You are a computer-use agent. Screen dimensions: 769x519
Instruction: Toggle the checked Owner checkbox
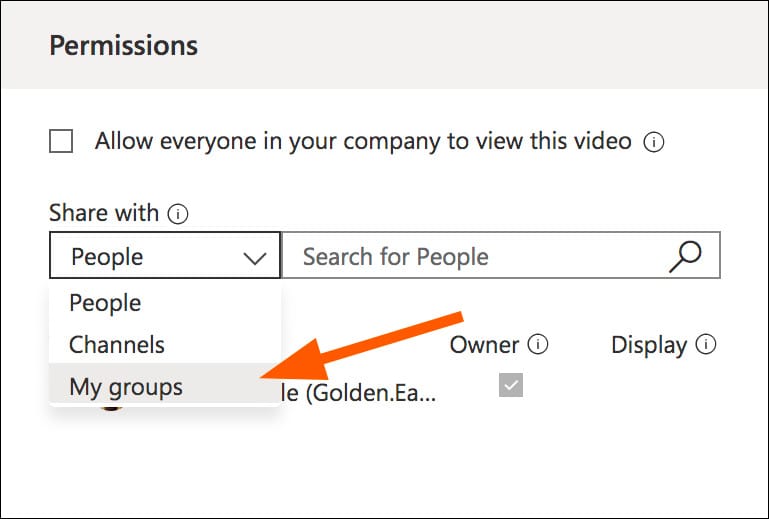(511, 386)
